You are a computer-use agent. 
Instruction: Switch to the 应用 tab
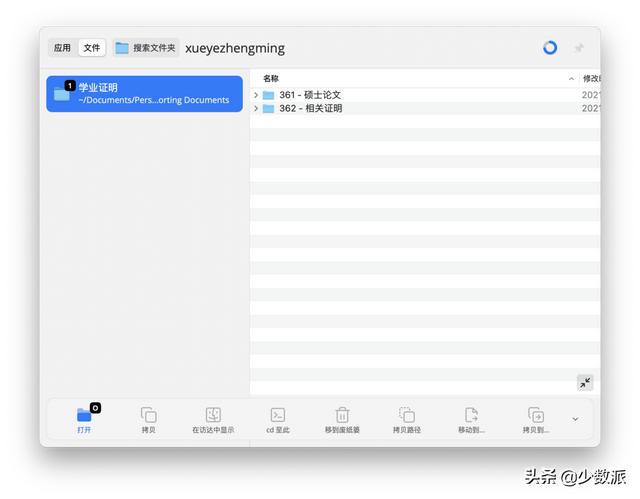[62, 48]
